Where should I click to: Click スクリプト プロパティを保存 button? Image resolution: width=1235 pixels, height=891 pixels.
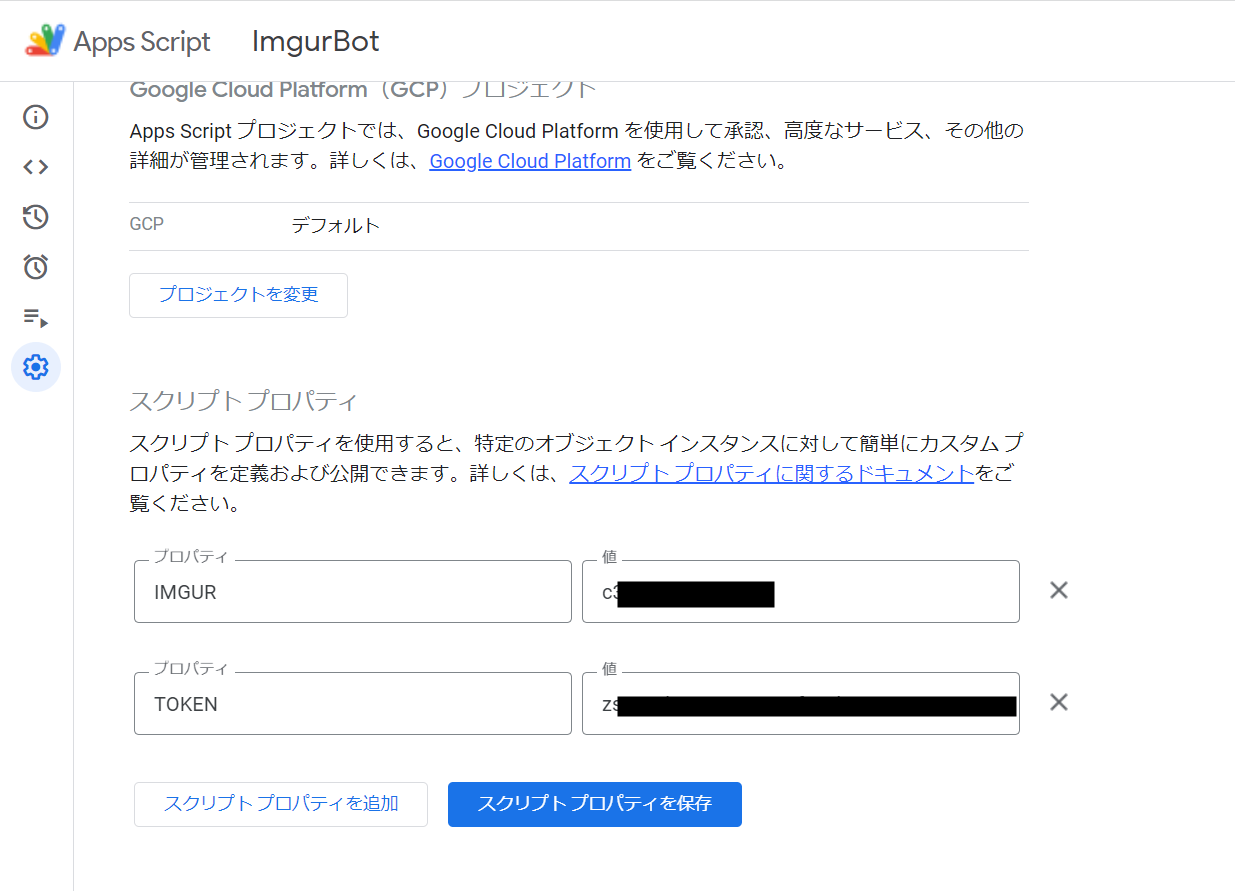point(595,804)
